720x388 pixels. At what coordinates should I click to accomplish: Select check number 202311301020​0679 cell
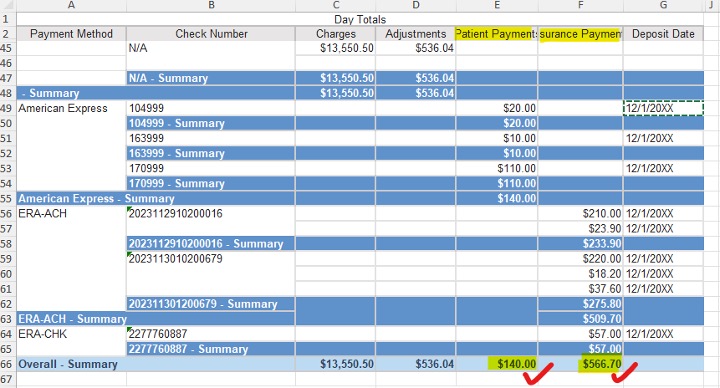(211, 259)
